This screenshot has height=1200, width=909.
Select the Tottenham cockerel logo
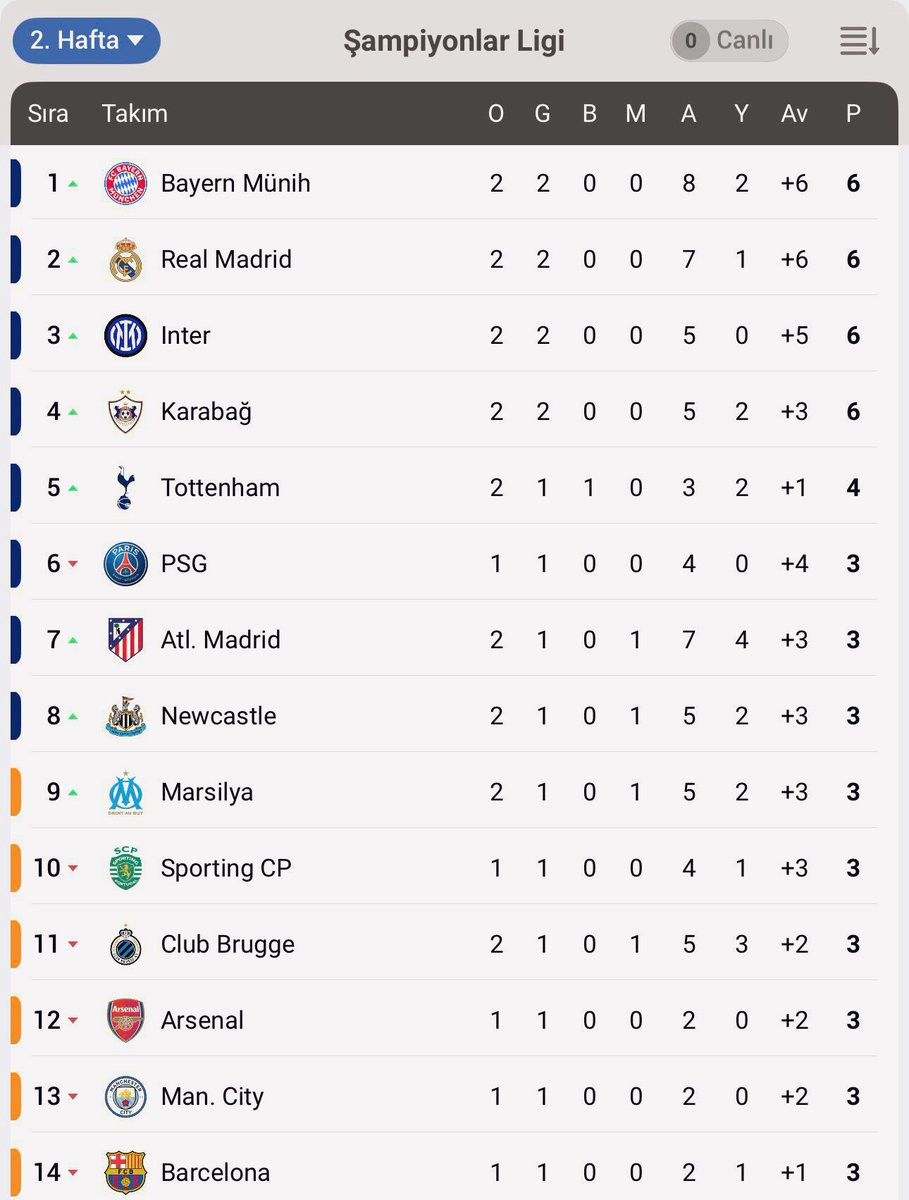(126, 488)
